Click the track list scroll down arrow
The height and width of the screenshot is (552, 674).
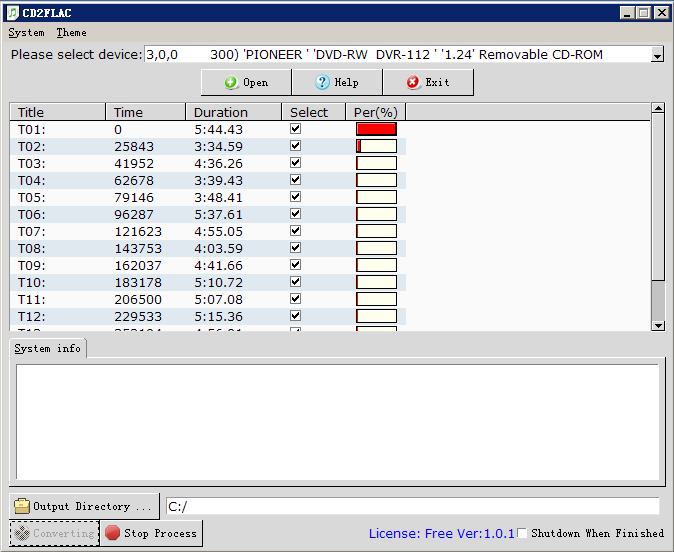[658, 325]
